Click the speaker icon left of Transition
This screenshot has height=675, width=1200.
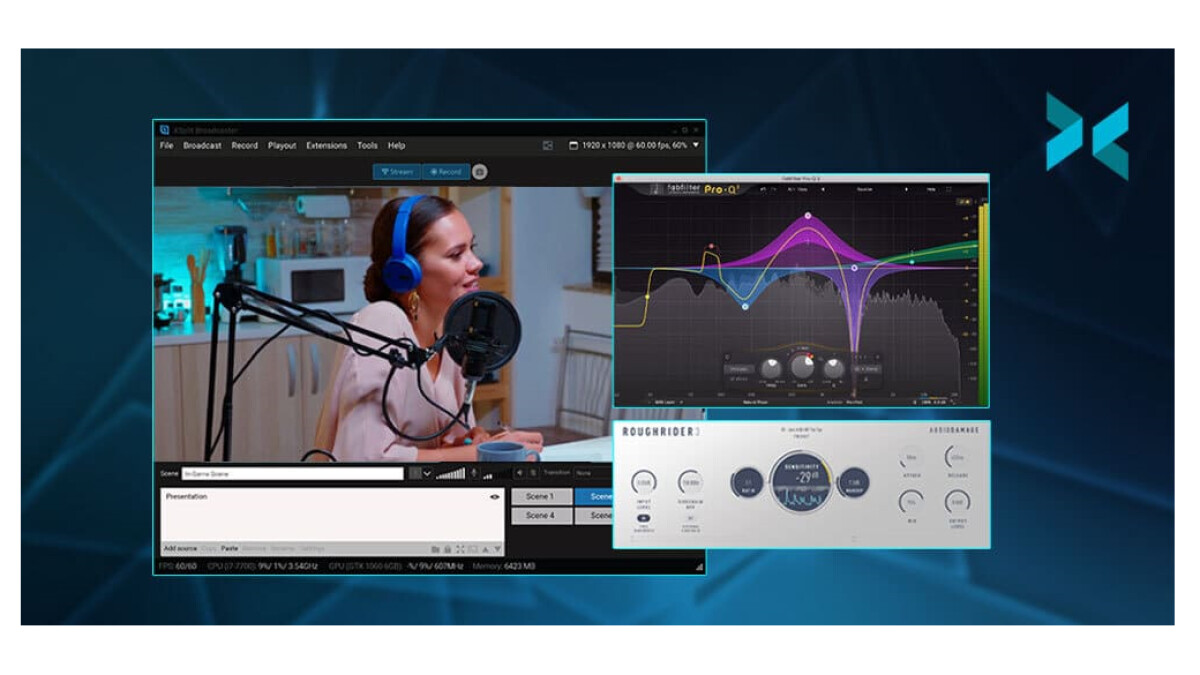520,473
